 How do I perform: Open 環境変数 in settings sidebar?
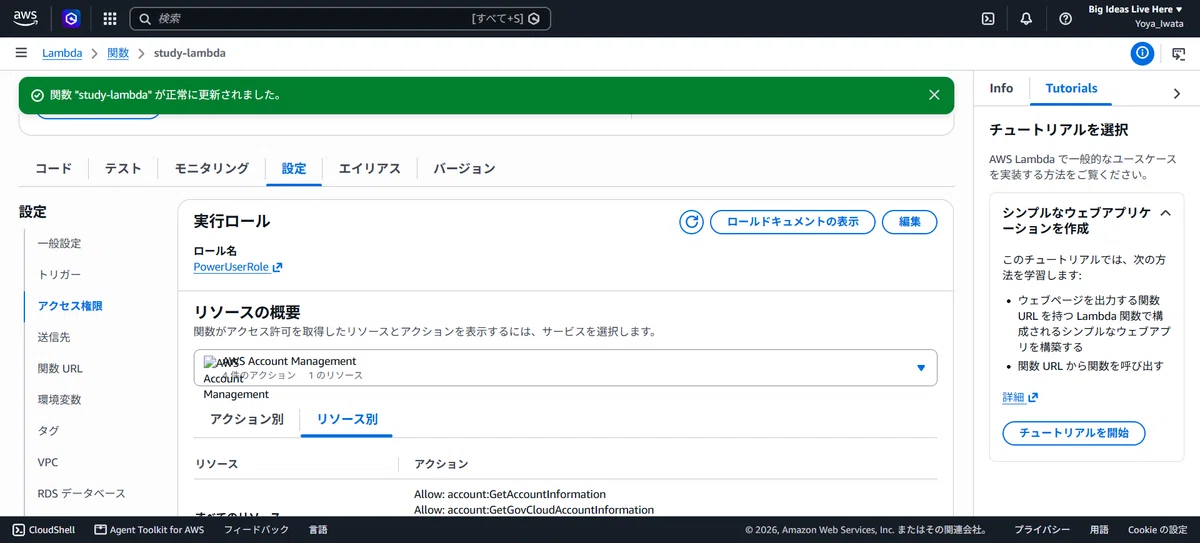point(59,399)
